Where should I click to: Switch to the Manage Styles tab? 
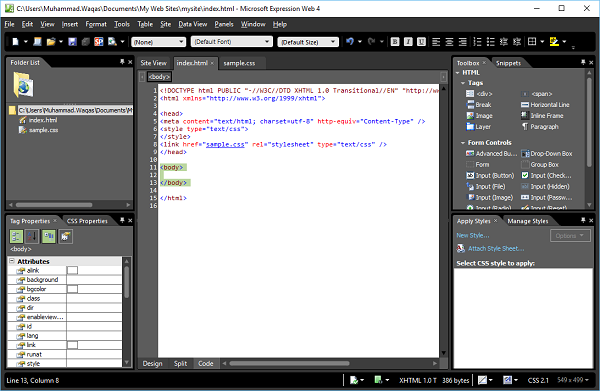pos(528,221)
